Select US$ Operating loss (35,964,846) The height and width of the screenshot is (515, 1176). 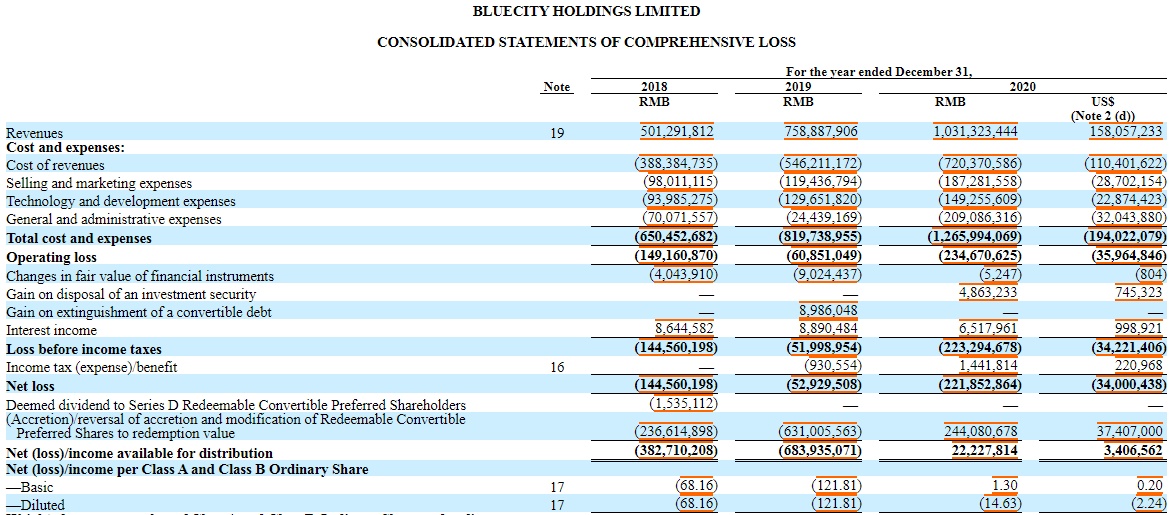[1129, 256]
